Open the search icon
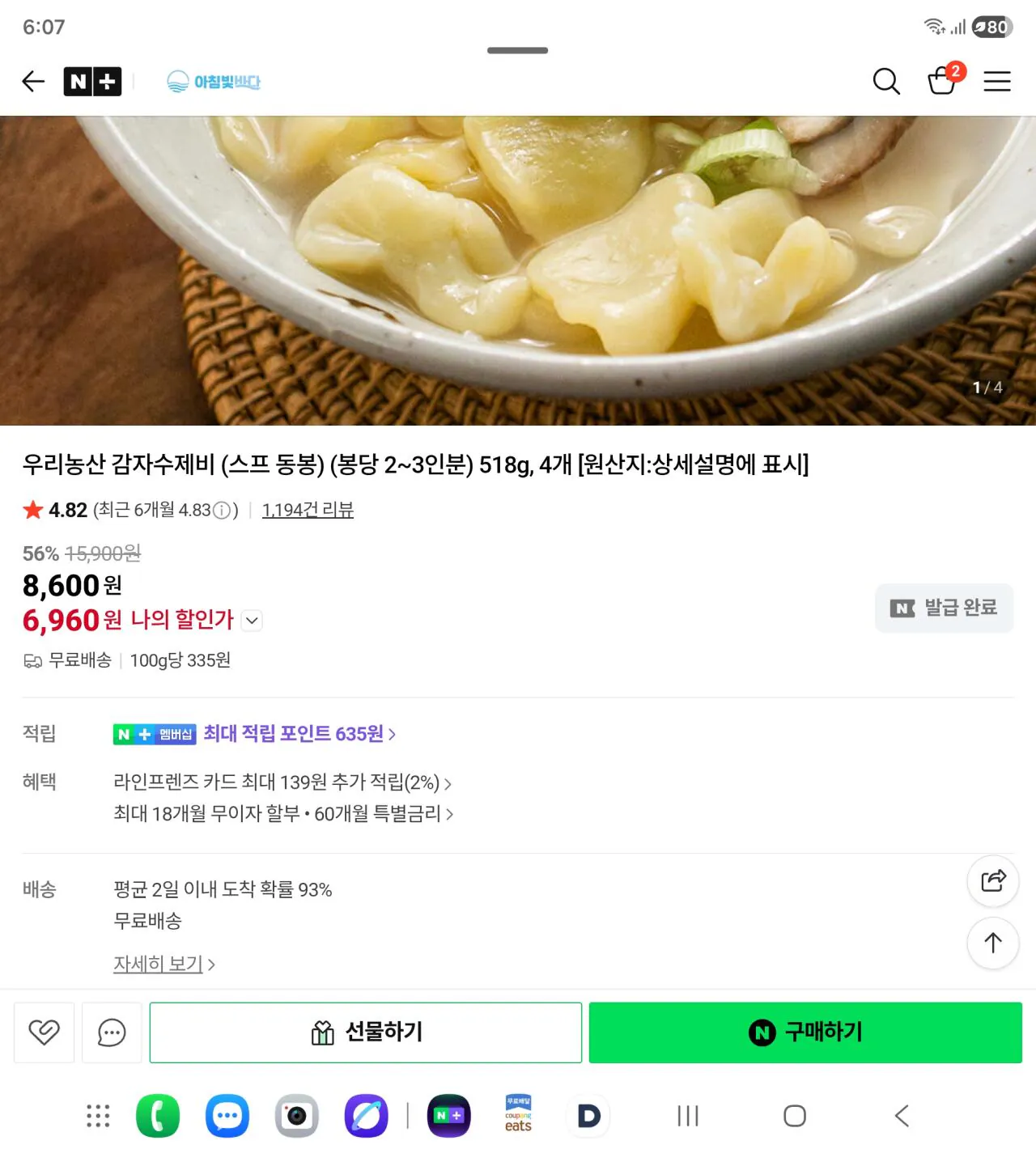The height and width of the screenshot is (1149, 1036). [x=886, y=81]
